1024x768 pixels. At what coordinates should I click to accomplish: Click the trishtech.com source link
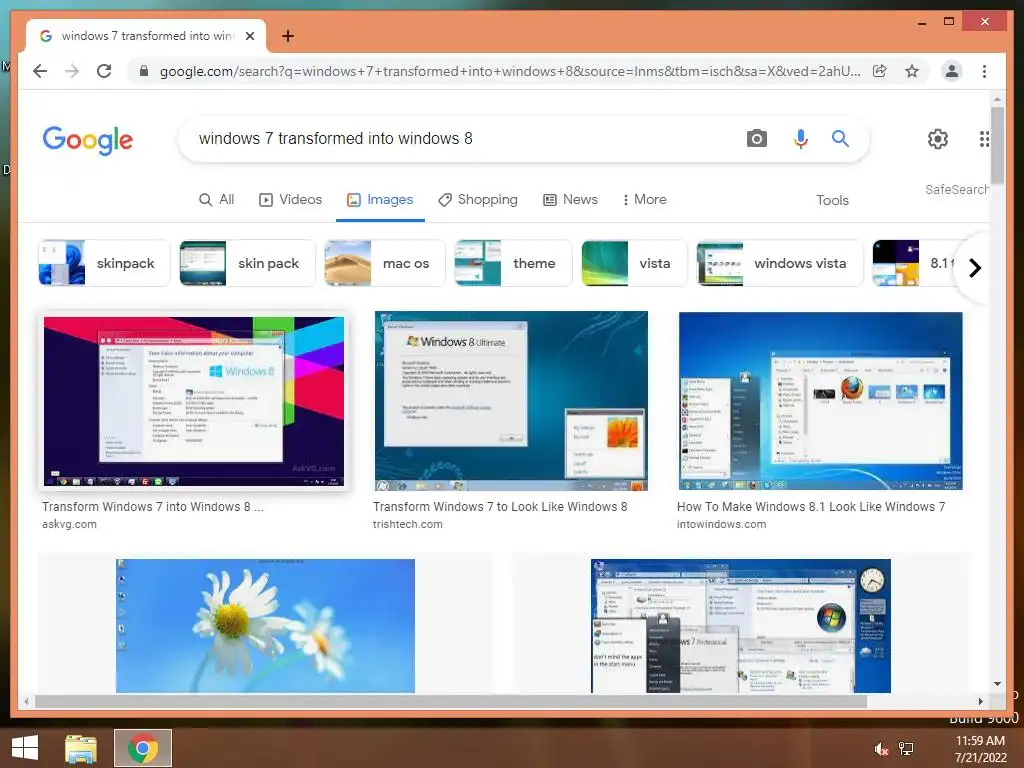pos(408,524)
